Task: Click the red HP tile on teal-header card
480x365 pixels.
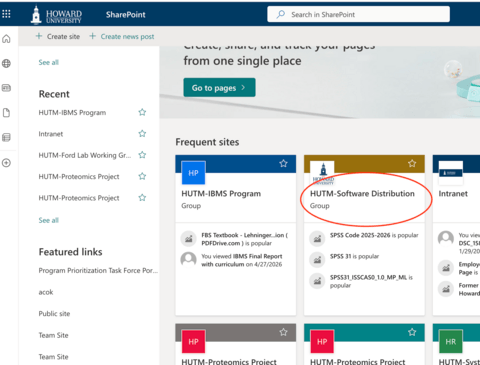Action: pos(322,341)
